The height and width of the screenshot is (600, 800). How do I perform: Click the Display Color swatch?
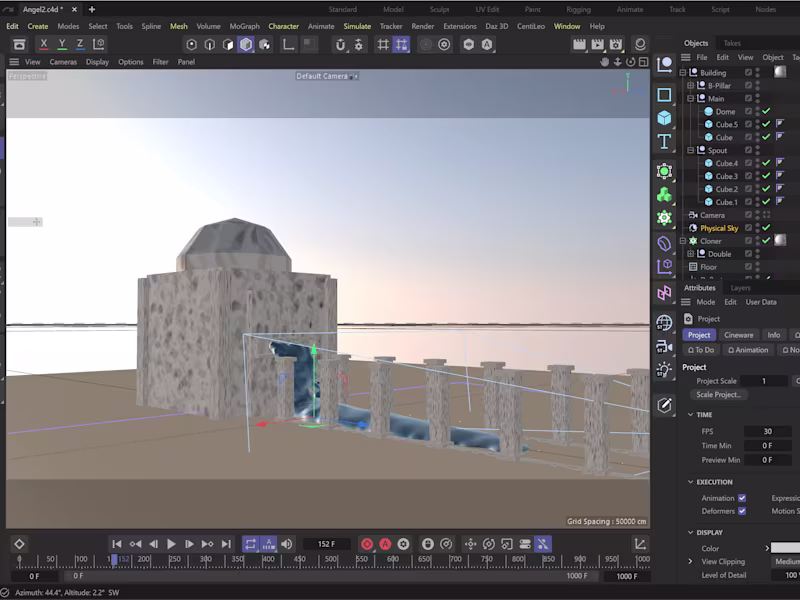pos(785,548)
